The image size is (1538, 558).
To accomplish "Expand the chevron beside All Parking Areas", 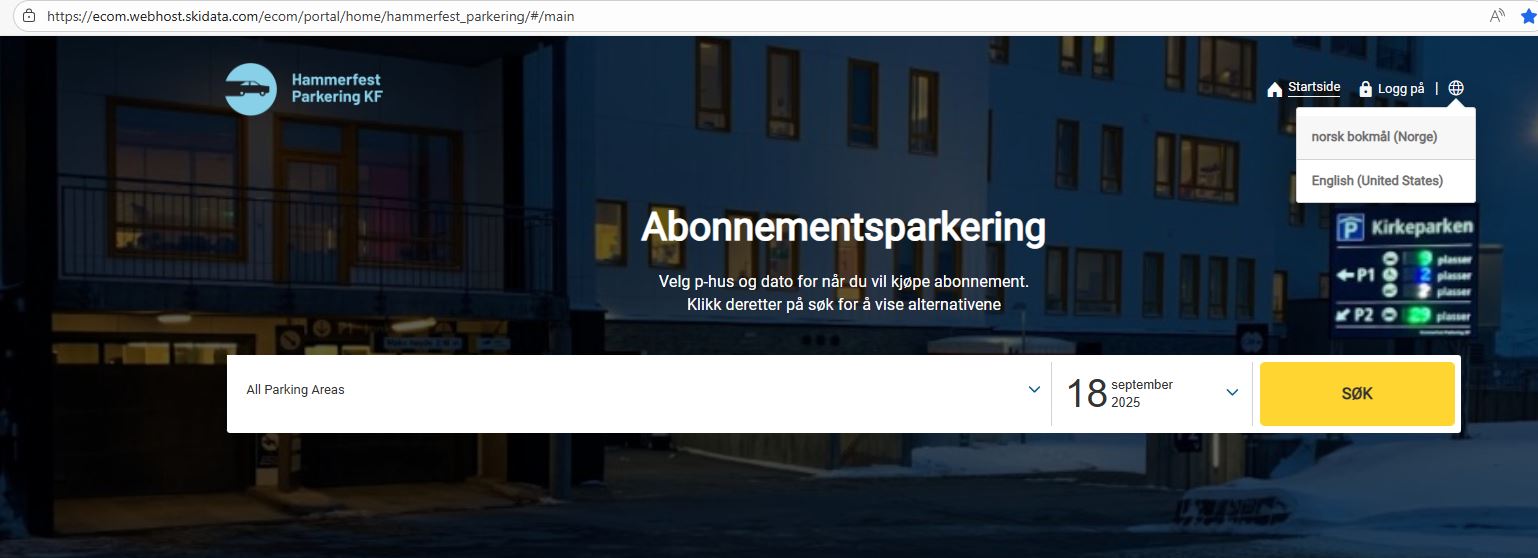I will click(1035, 390).
